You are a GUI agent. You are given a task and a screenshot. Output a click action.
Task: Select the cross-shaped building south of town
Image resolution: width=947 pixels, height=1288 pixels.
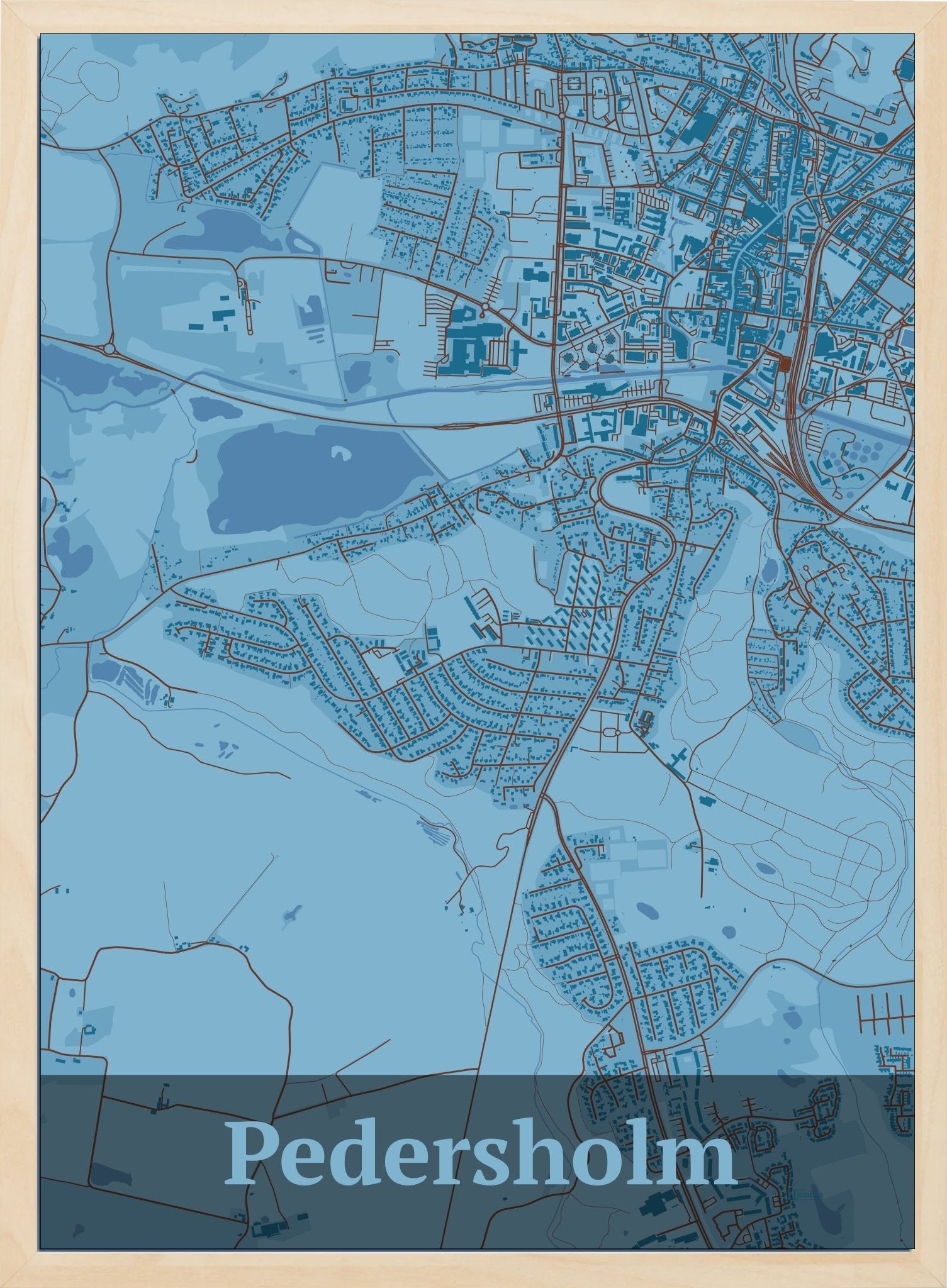[x=678, y=762]
